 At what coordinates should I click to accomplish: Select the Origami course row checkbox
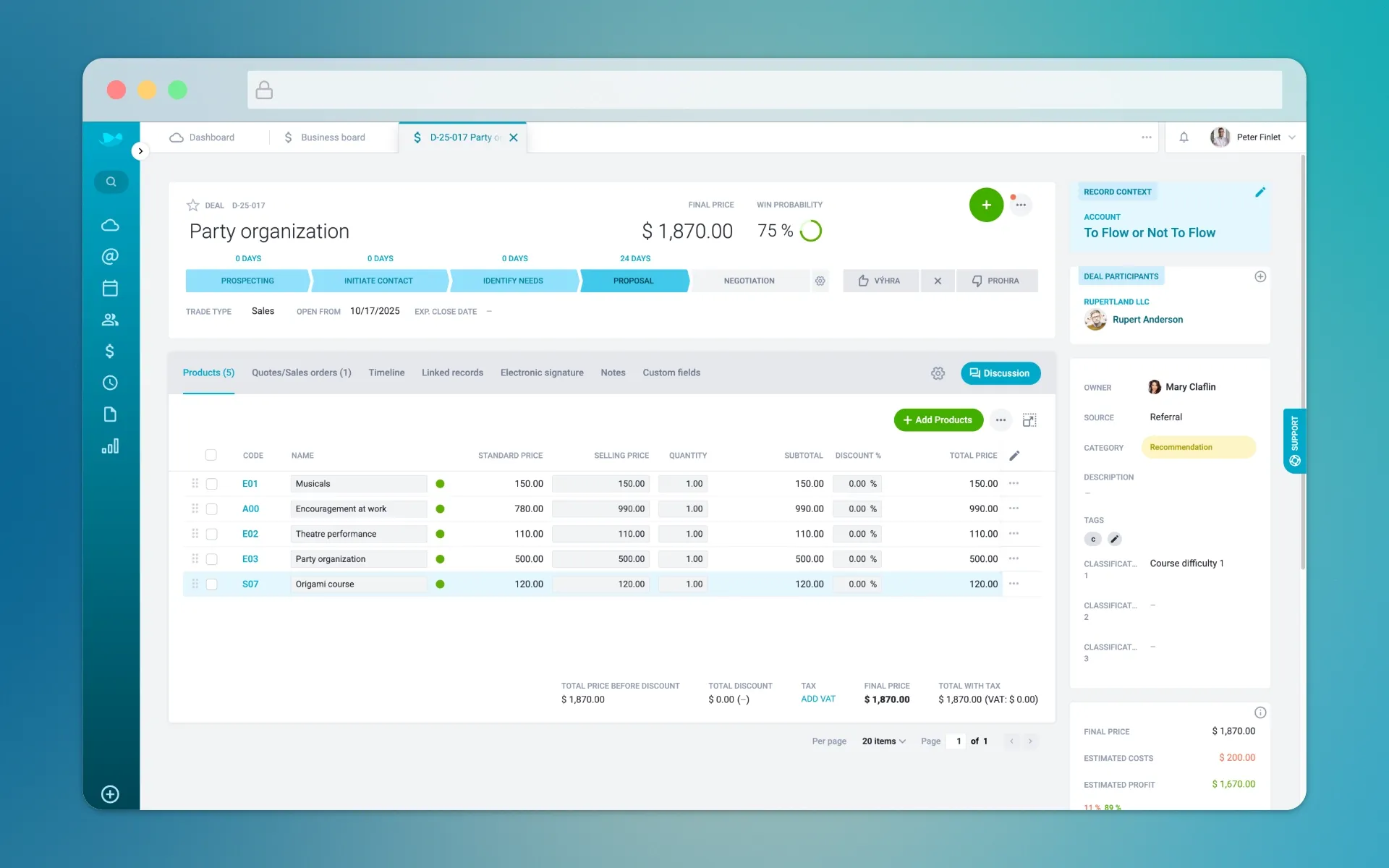pyautogui.click(x=212, y=584)
